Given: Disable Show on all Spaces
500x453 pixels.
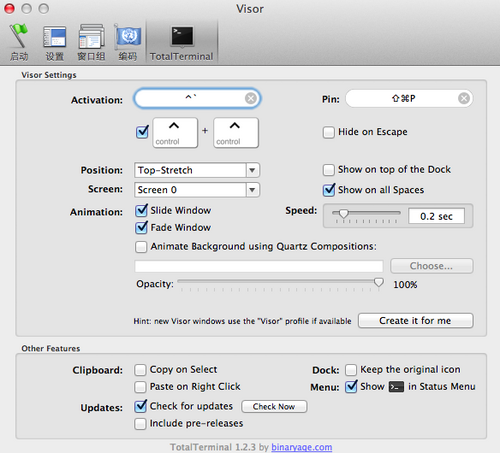Looking at the screenshot, I should pyautogui.click(x=329, y=190).
